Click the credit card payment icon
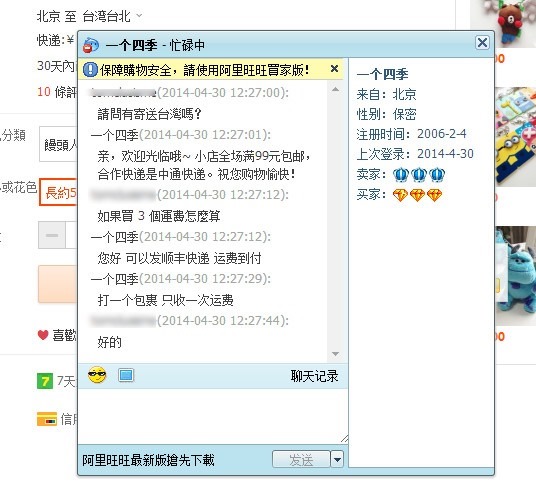 (x=47, y=419)
